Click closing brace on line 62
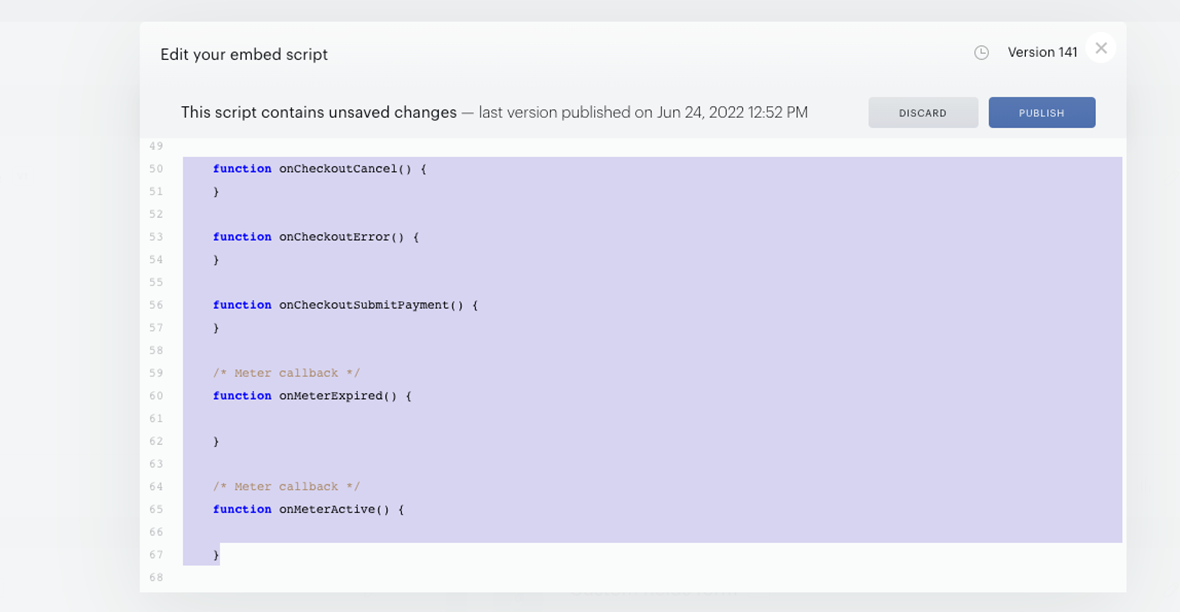Viewport: 1180px width, 612px height. tap(216, 441)
